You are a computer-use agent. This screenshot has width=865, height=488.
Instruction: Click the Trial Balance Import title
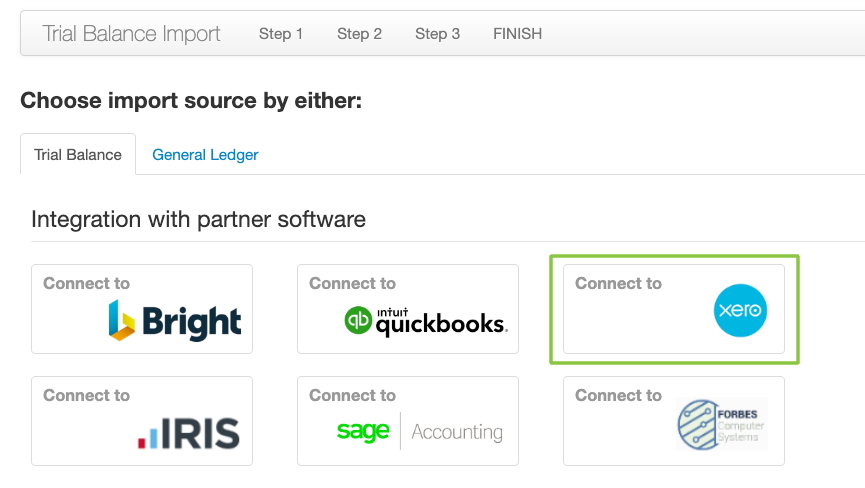click(x=131, y=34)
